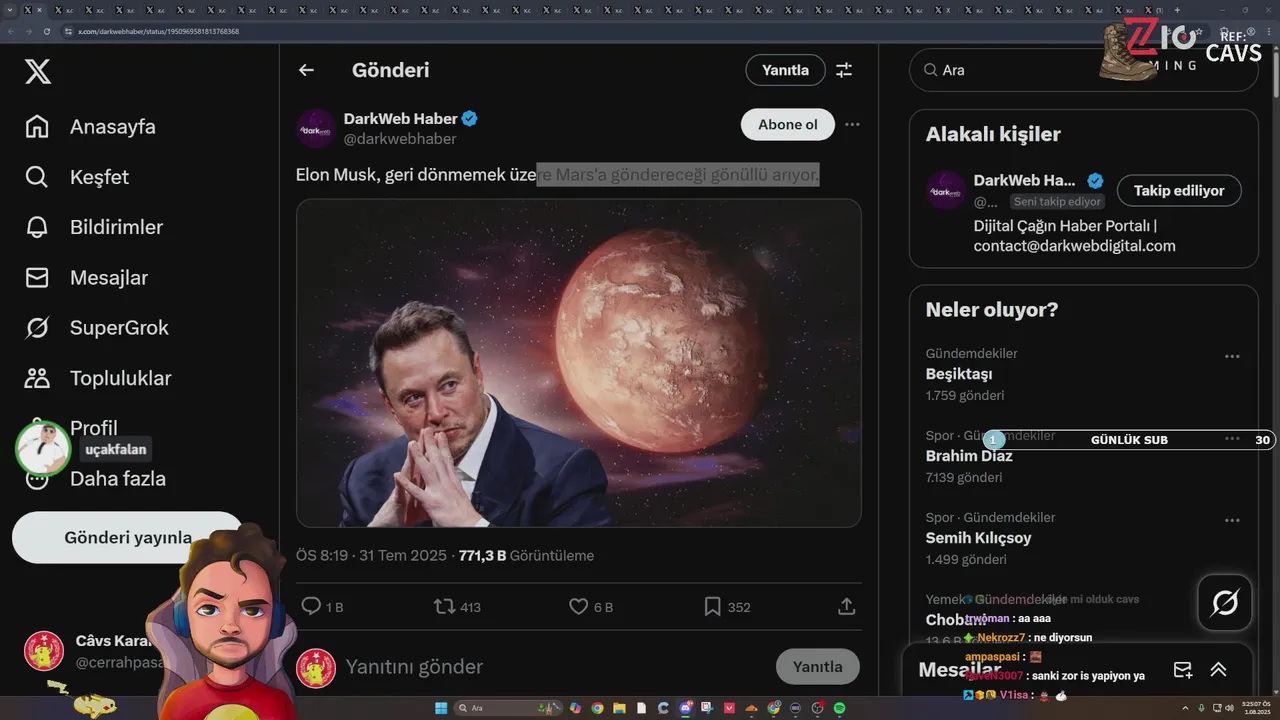Click the grey Yanıtla submit button

(x=817, y=666)
